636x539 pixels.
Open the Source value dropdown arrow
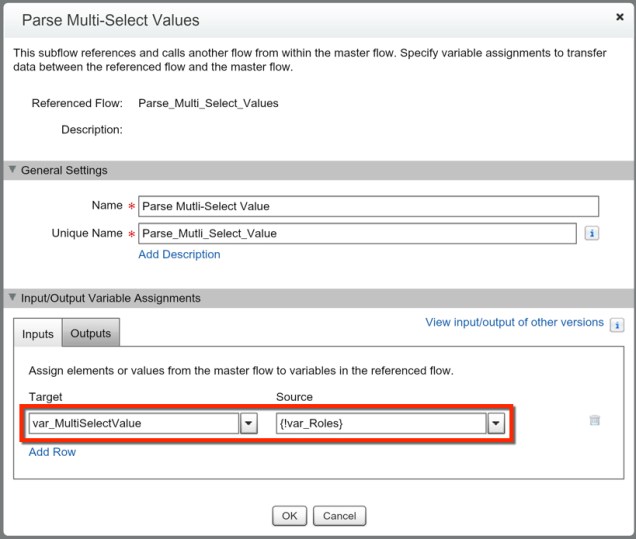494,423
